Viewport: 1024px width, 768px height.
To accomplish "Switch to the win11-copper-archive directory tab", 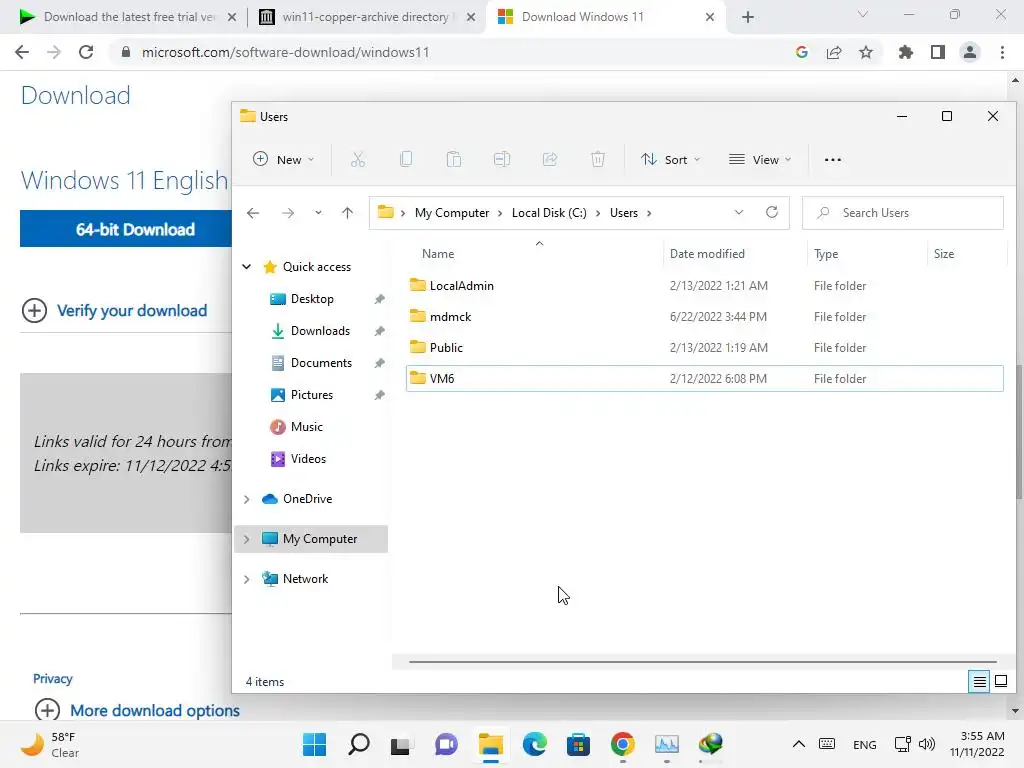I will pos(366,17).
